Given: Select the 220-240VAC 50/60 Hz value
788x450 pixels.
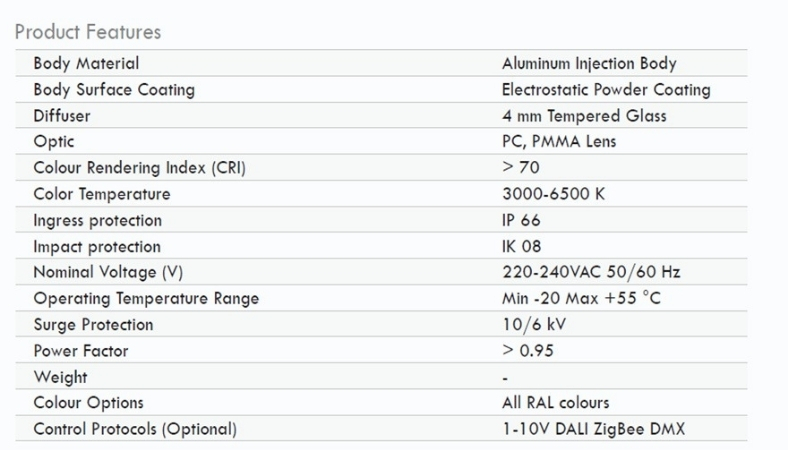Looking at the screenshot, I should 592,272.
